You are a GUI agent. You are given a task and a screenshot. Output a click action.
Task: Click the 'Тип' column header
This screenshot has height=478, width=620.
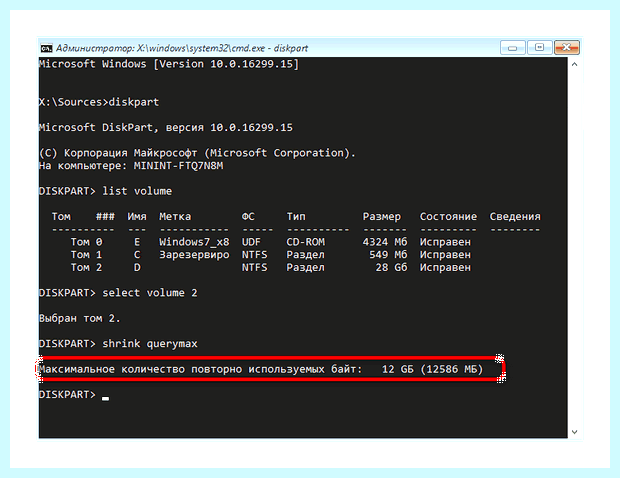(296, 217)
